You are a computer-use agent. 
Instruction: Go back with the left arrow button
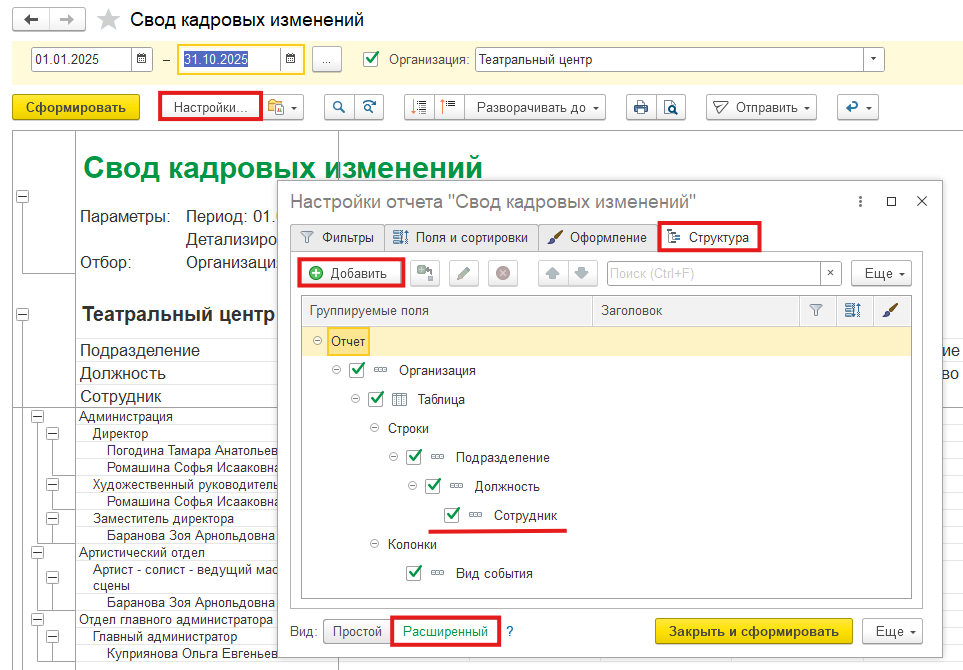tap(31, 20)
